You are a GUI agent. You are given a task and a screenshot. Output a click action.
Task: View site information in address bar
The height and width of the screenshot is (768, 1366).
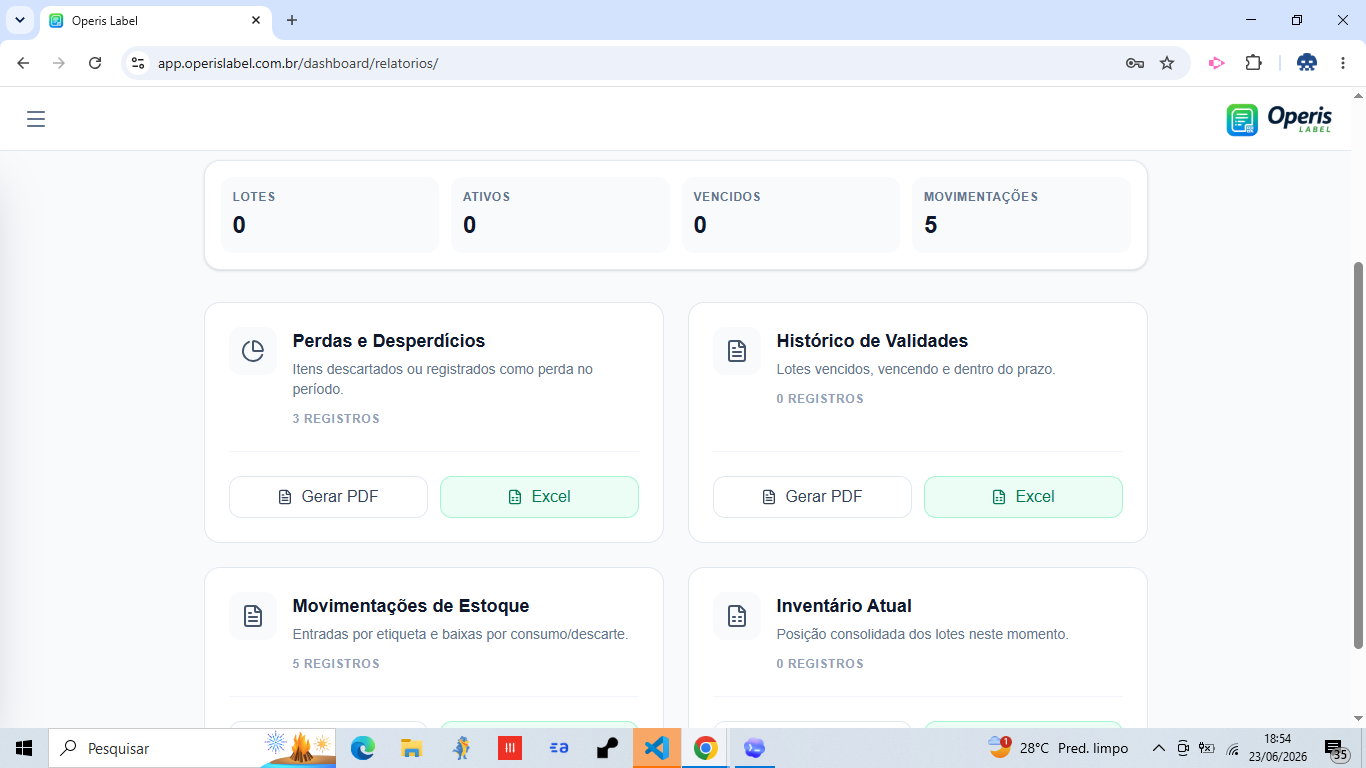click(x=138, y=63)
